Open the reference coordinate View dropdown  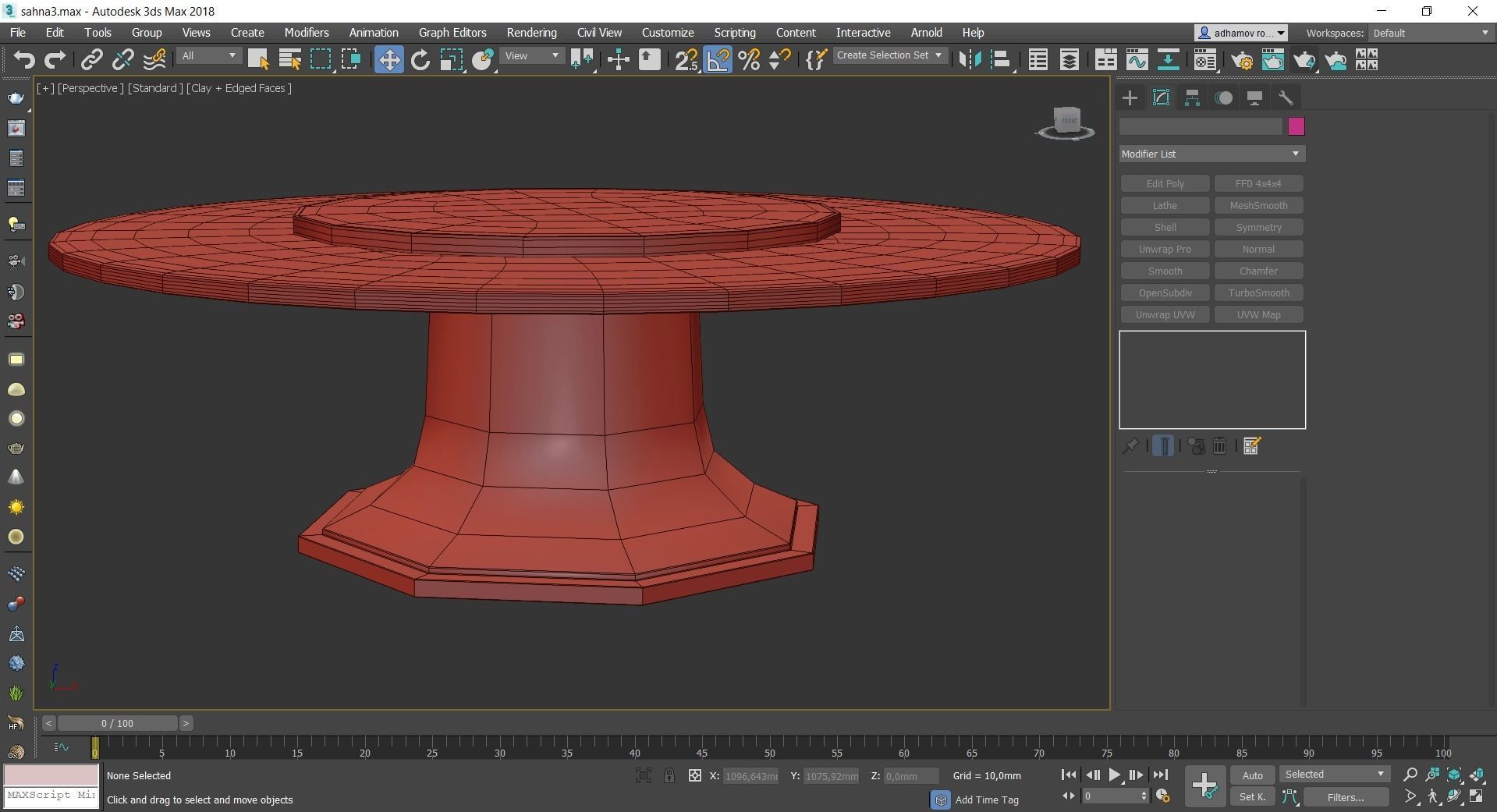pyautogui.click(x=531, y=56)
